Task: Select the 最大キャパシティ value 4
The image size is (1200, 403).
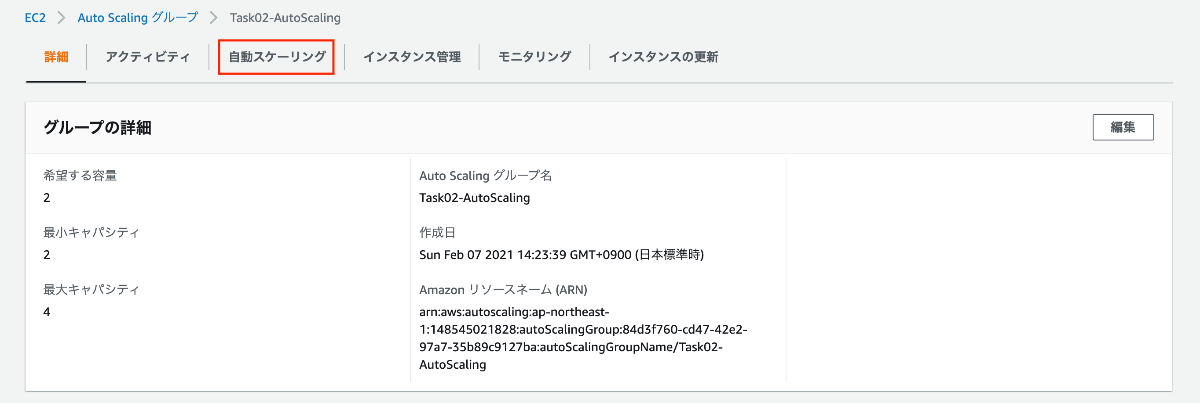Action: coord(47,312)
